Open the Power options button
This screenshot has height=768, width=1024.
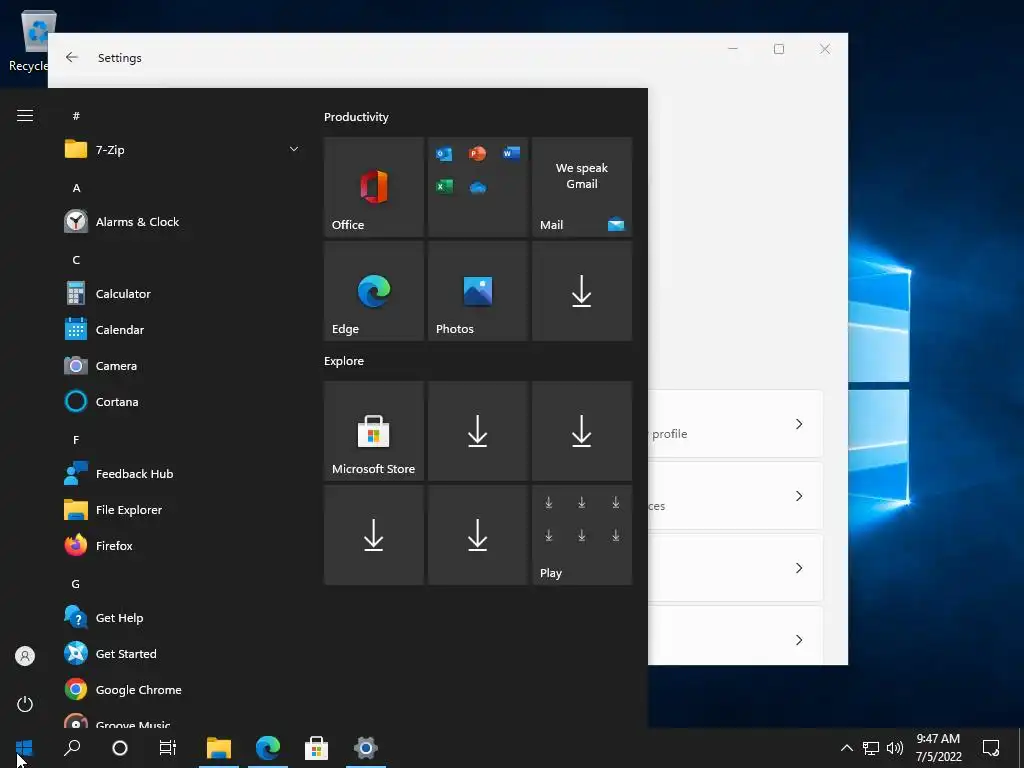(25, 704)
